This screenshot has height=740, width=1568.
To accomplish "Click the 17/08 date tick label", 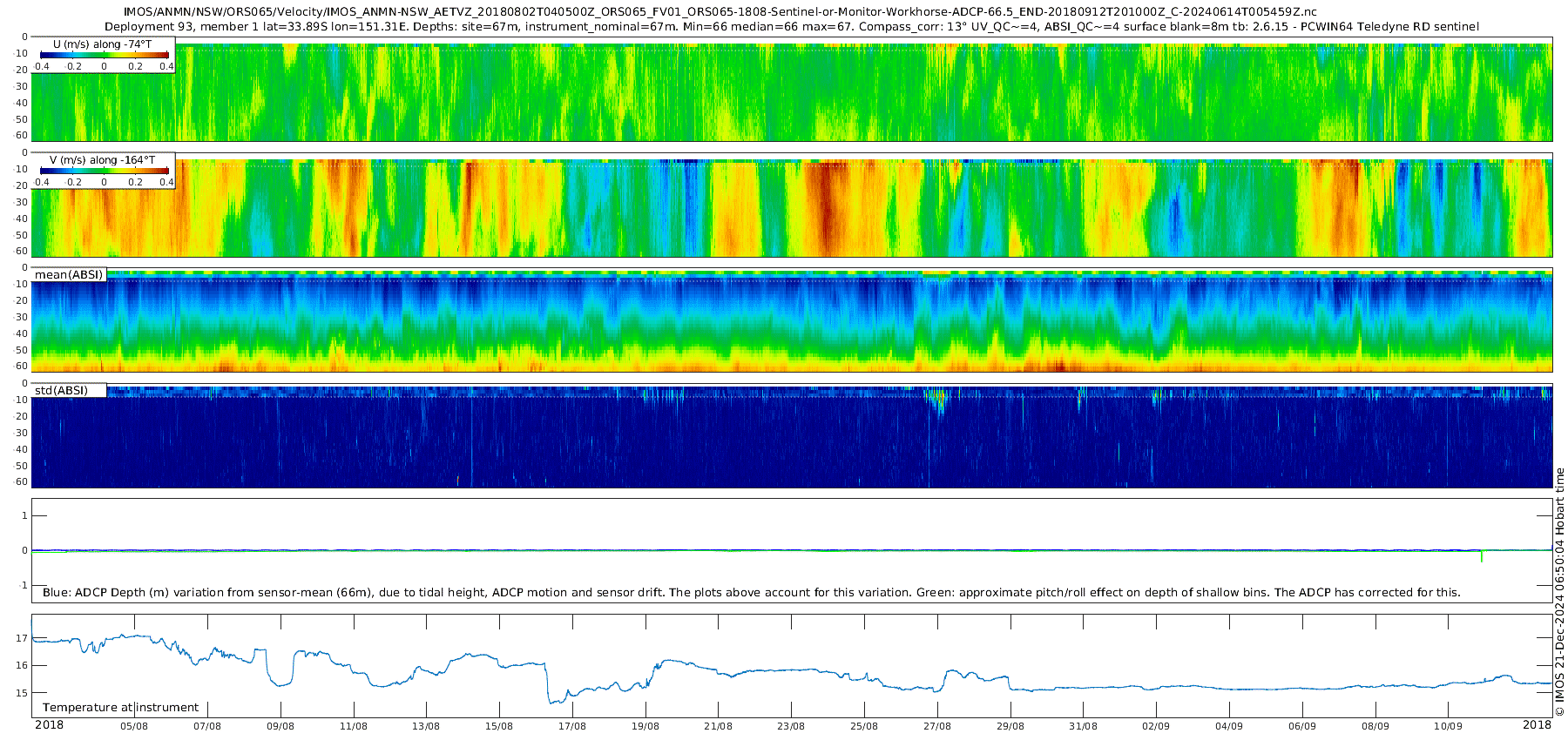I will point(571,726).
